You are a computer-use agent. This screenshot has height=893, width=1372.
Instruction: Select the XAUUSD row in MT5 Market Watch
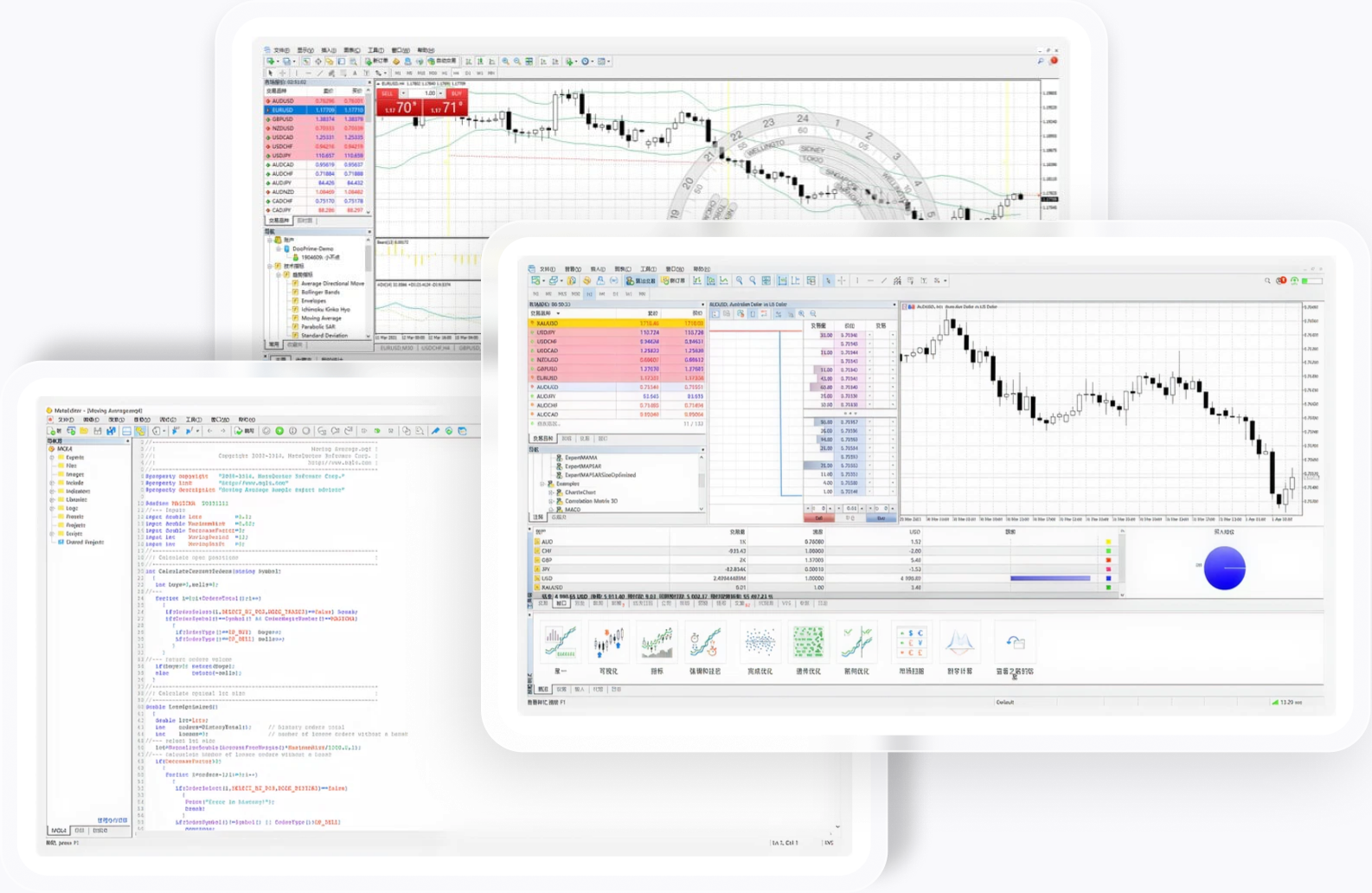(617, 324)
